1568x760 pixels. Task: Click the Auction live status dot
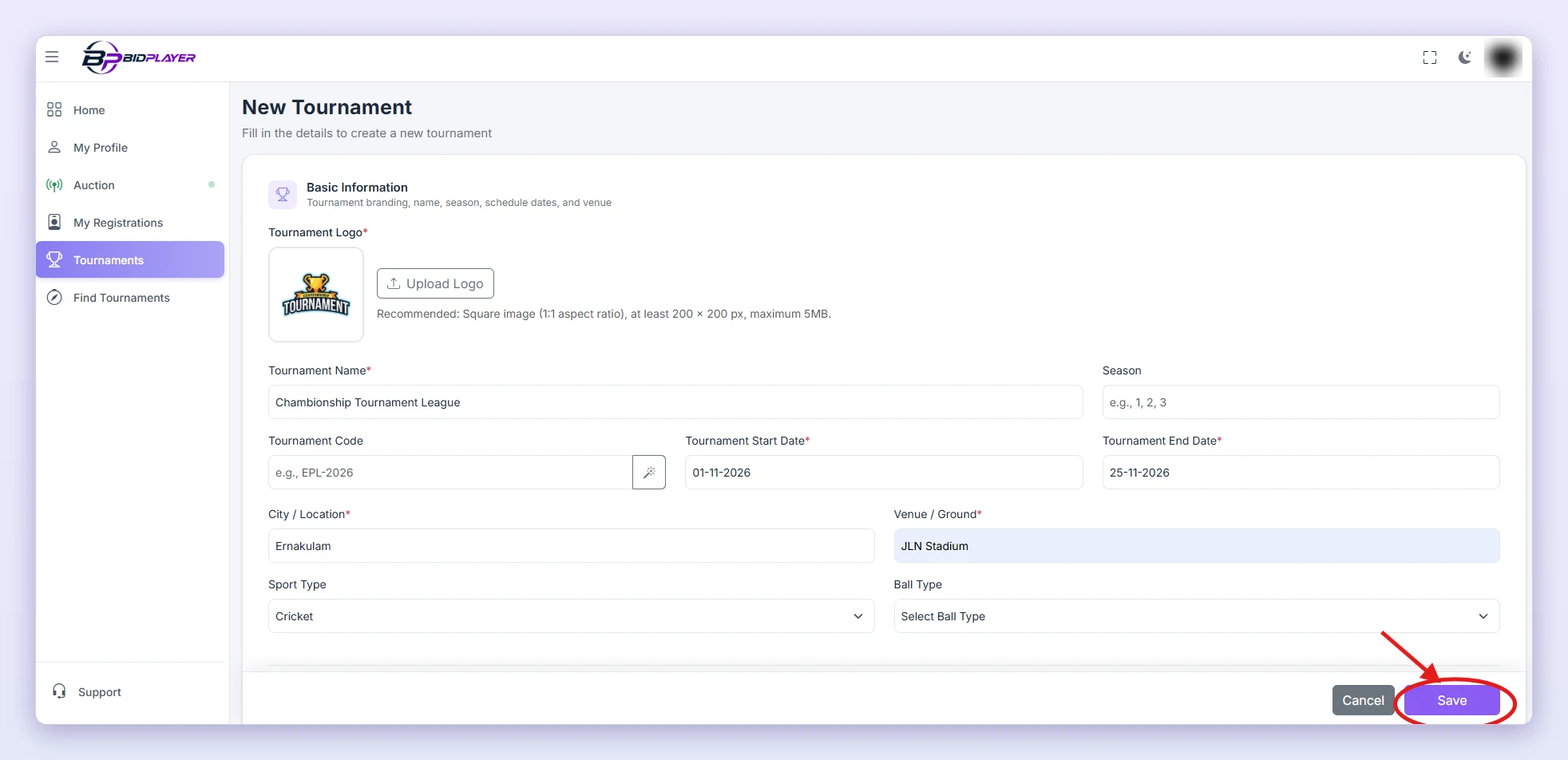point(212,184)
